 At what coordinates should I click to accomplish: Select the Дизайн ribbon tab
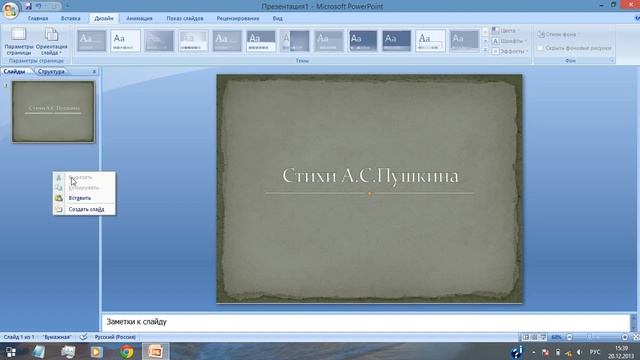click(x=104, y=18)
